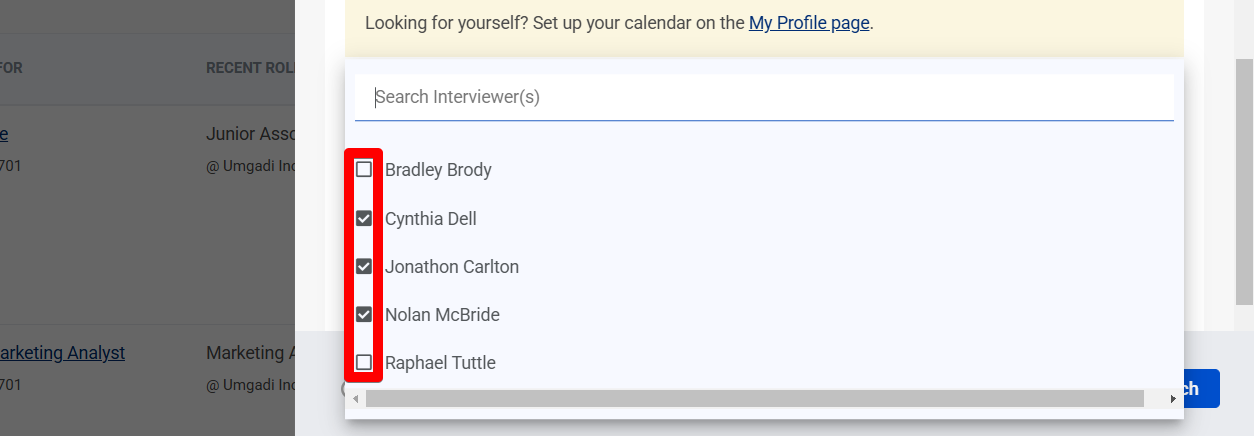The width and height of the screenshot is (1254, 436).
Task: Enable the Raphael Tuttle checkbox
Action: click(364, 362)
